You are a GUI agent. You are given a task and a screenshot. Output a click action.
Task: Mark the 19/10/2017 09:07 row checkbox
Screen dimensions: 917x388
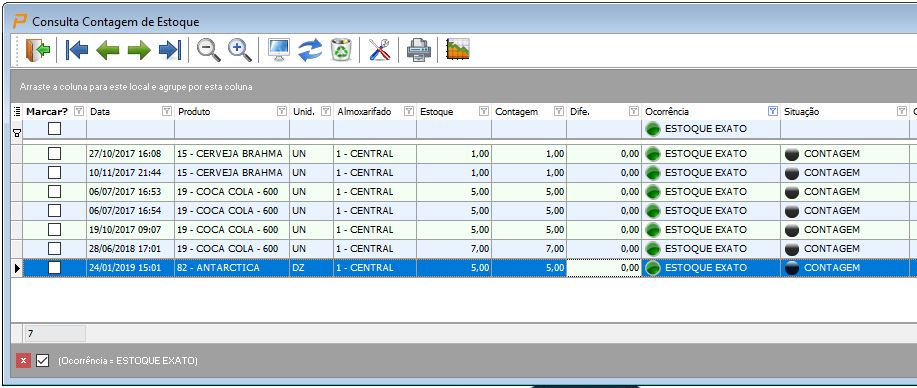[54, 229]
